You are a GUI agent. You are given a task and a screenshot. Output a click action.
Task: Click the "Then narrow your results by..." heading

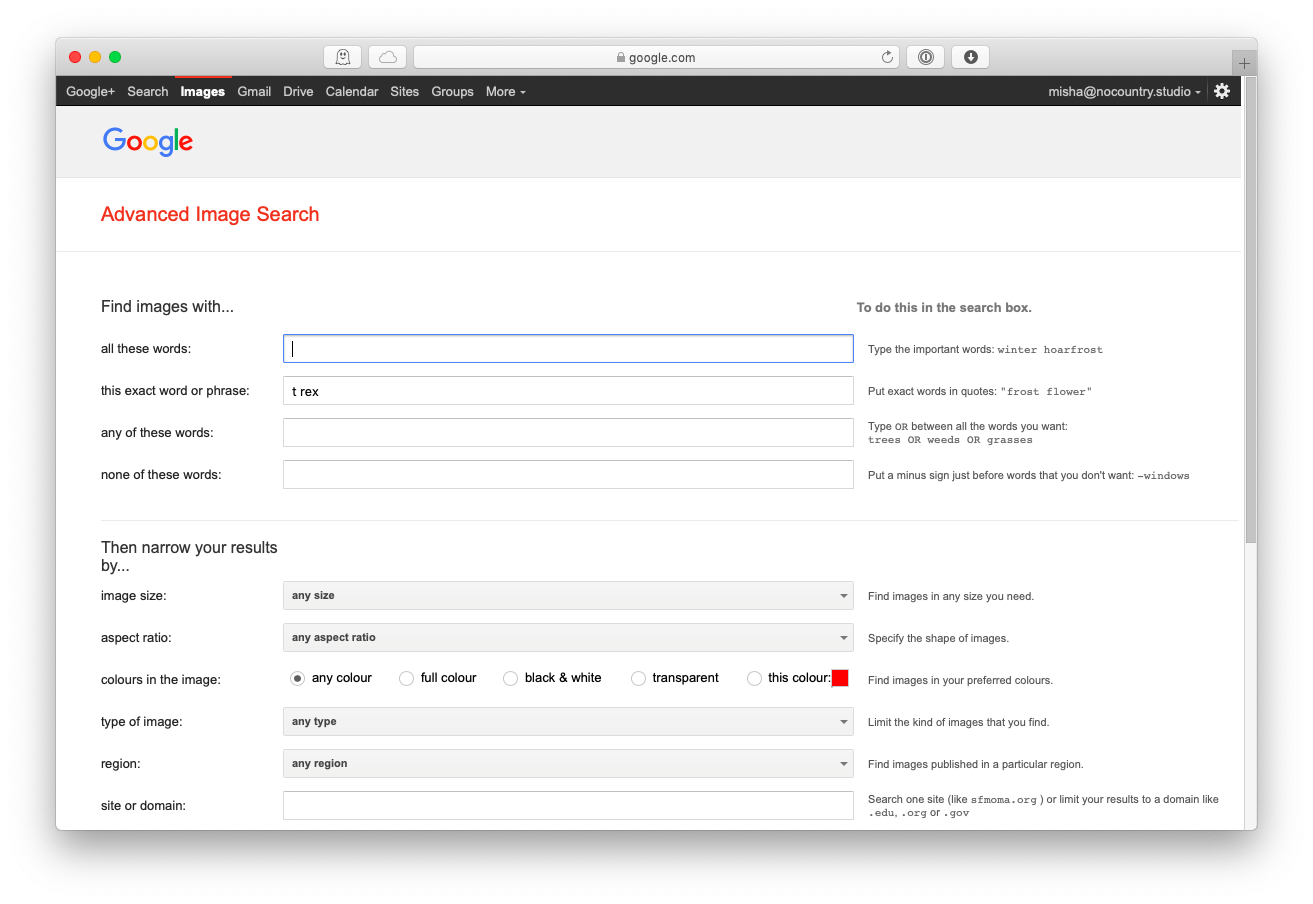189,557
